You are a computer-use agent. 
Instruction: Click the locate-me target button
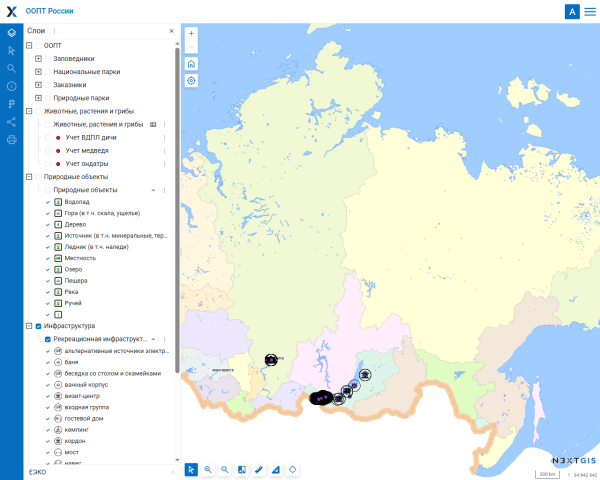coord(191,81)
